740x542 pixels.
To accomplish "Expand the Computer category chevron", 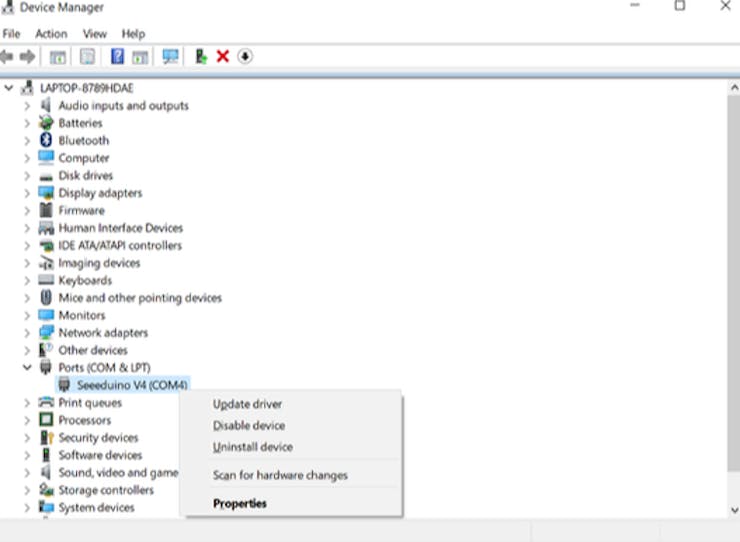I will (27, 158).
